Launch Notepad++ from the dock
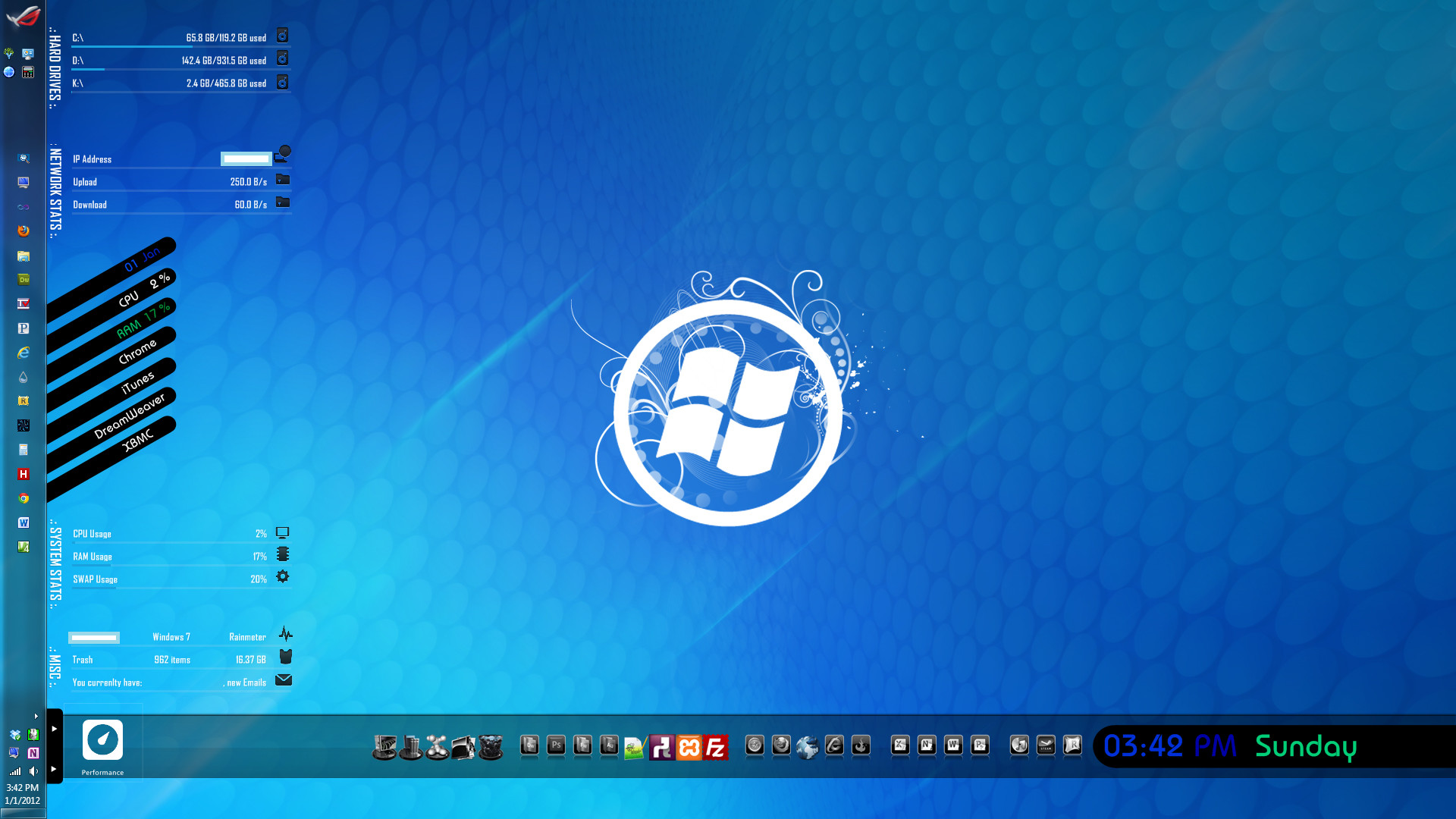 [635, 748]
